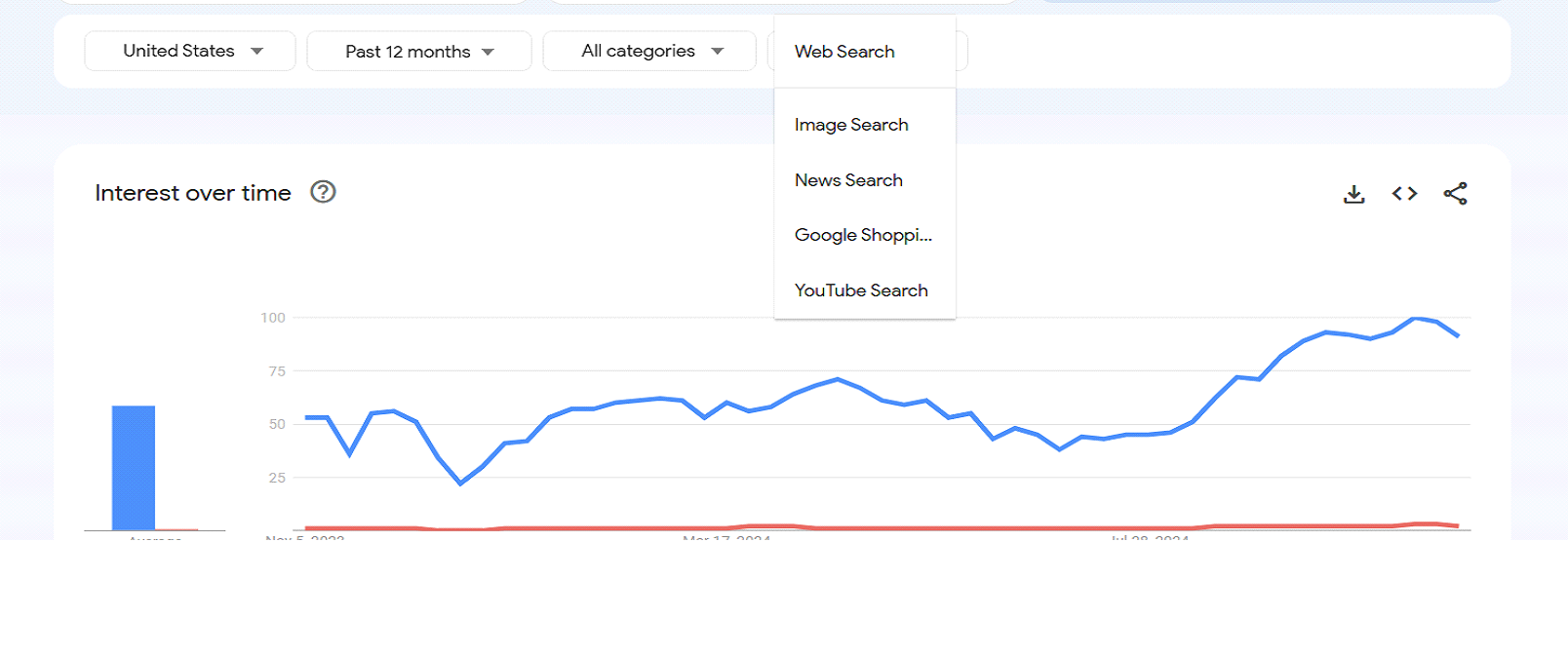Expand the Past 12 months selector

(x=419, y=51)
